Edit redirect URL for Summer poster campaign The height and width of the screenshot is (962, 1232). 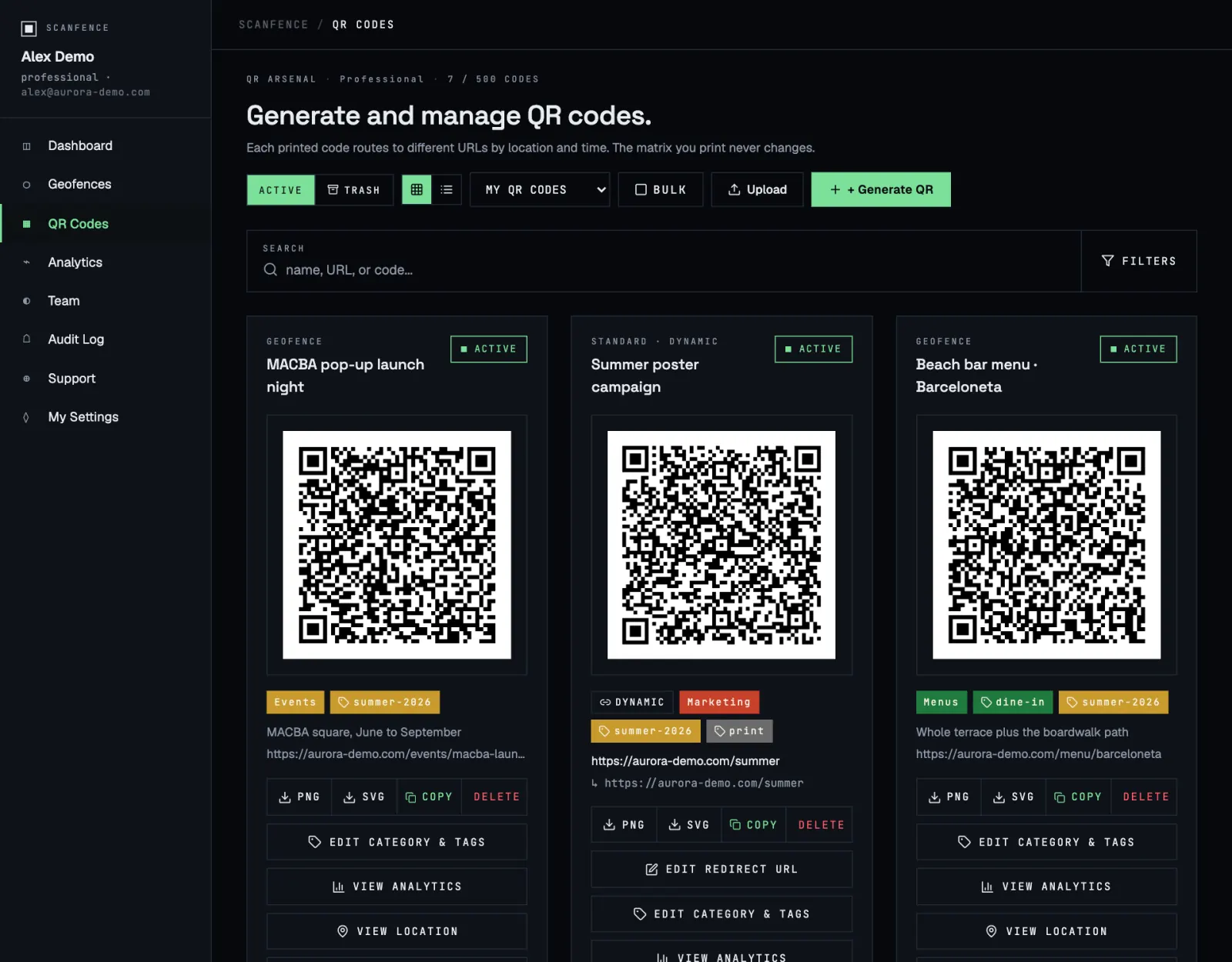721,869
